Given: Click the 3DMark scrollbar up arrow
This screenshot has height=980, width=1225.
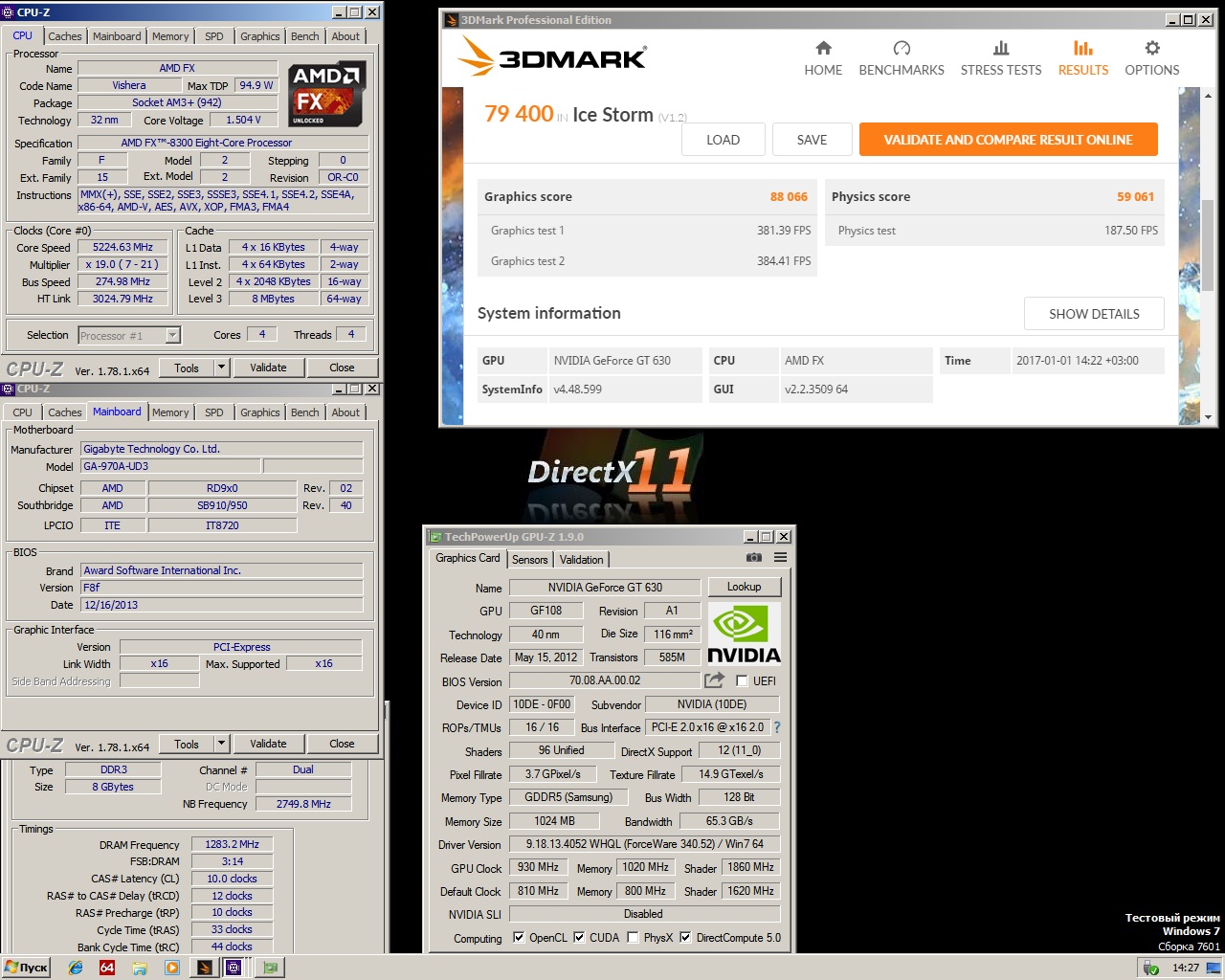Looking at the screenshot, I should point(1208,97).
